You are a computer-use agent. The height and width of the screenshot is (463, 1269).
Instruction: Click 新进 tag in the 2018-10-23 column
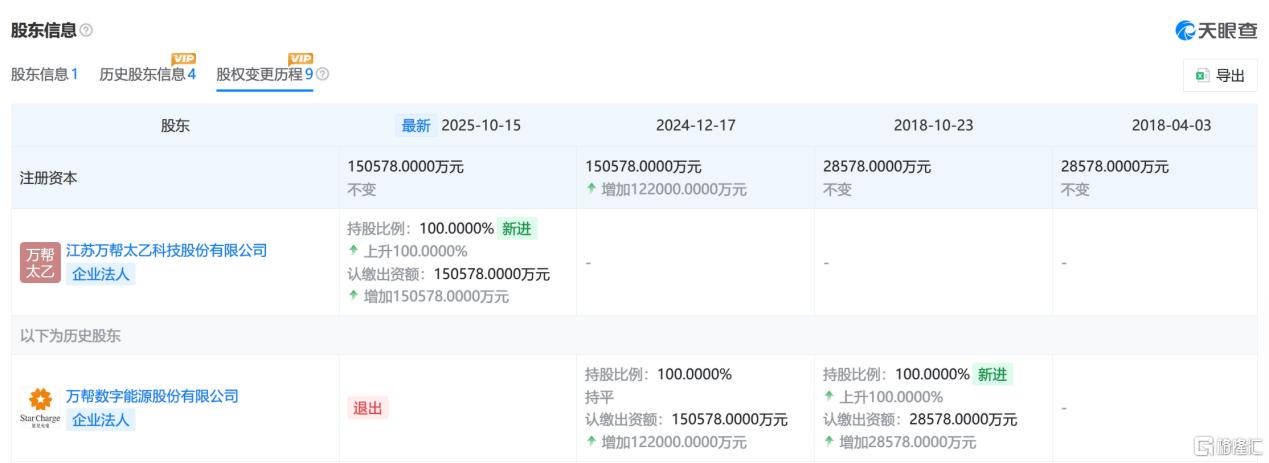tap(993, 374)
